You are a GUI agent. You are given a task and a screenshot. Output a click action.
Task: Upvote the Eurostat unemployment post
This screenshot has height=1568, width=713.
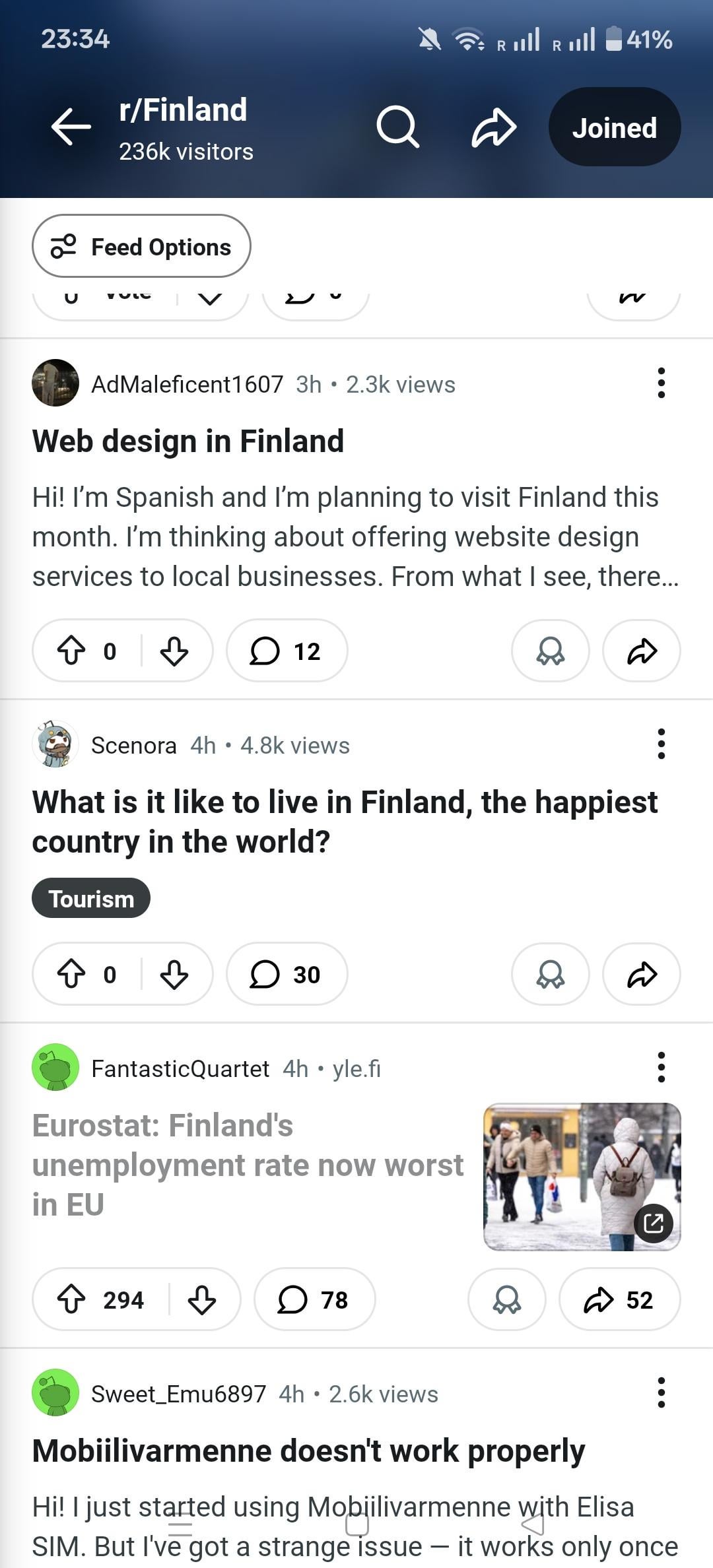click(71, 1299)
